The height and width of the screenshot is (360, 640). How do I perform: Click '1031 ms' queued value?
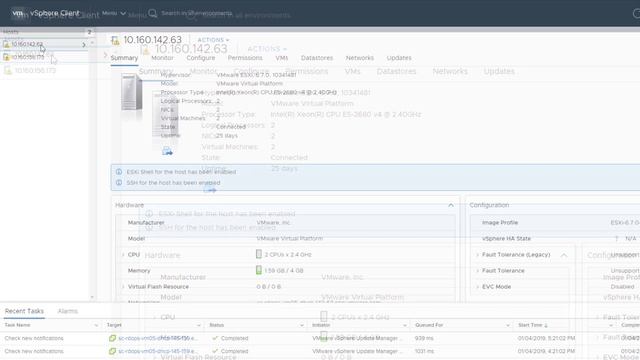(x=425, y=351)
